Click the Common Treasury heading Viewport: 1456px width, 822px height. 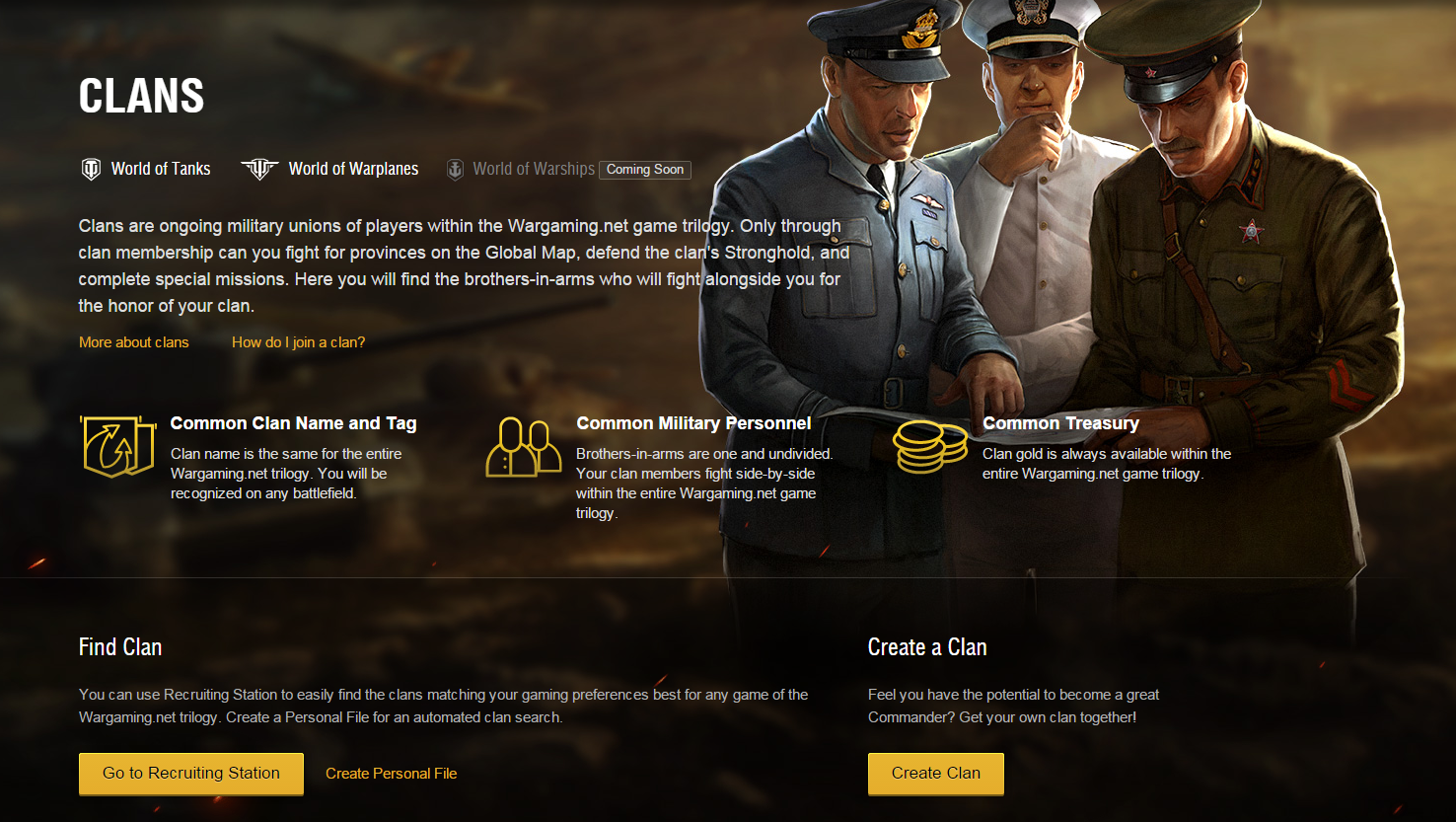1060,423
